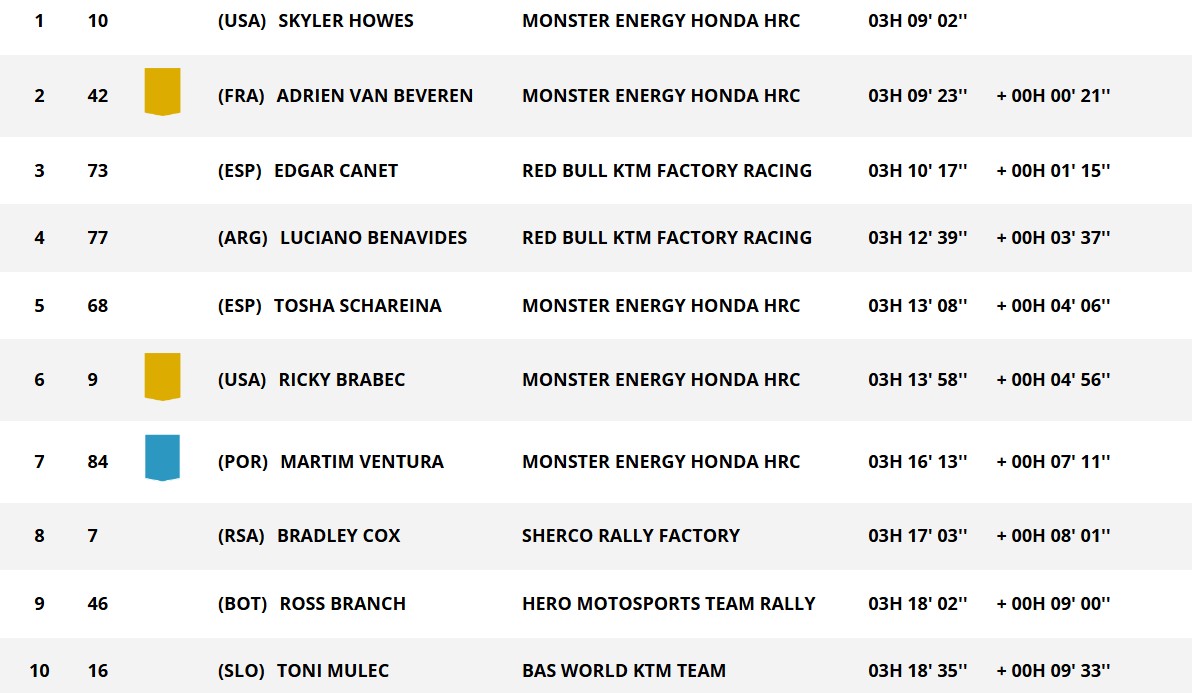
Task: Click Monster Energy Honda HRC for Ventura
Action: [x=660, y=462]
